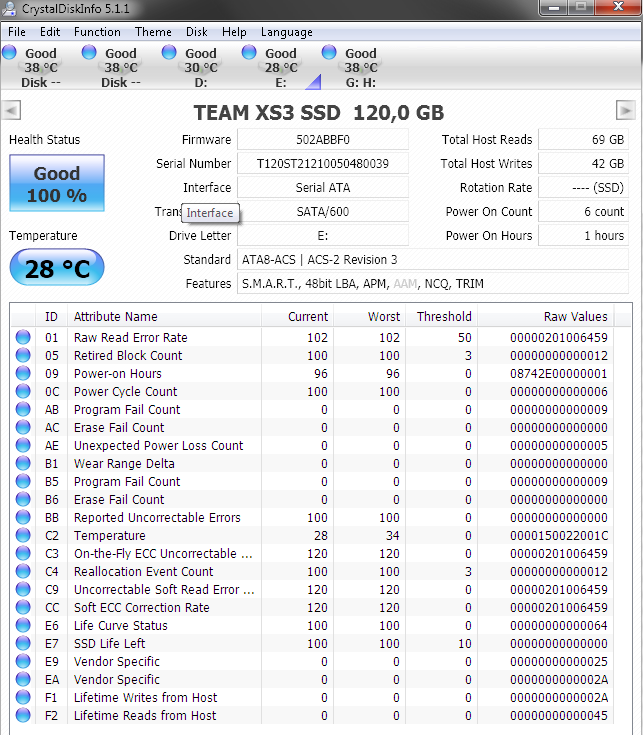Click Total Host Writes value 42 GB

[x=583, y=164]
